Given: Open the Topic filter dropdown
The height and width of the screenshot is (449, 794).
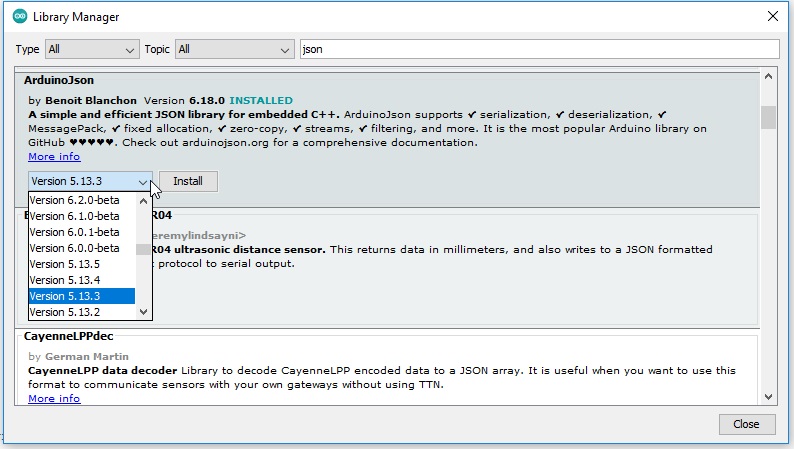Looking at the screenshot, I should pyautogui.click(x=234, y=49).
